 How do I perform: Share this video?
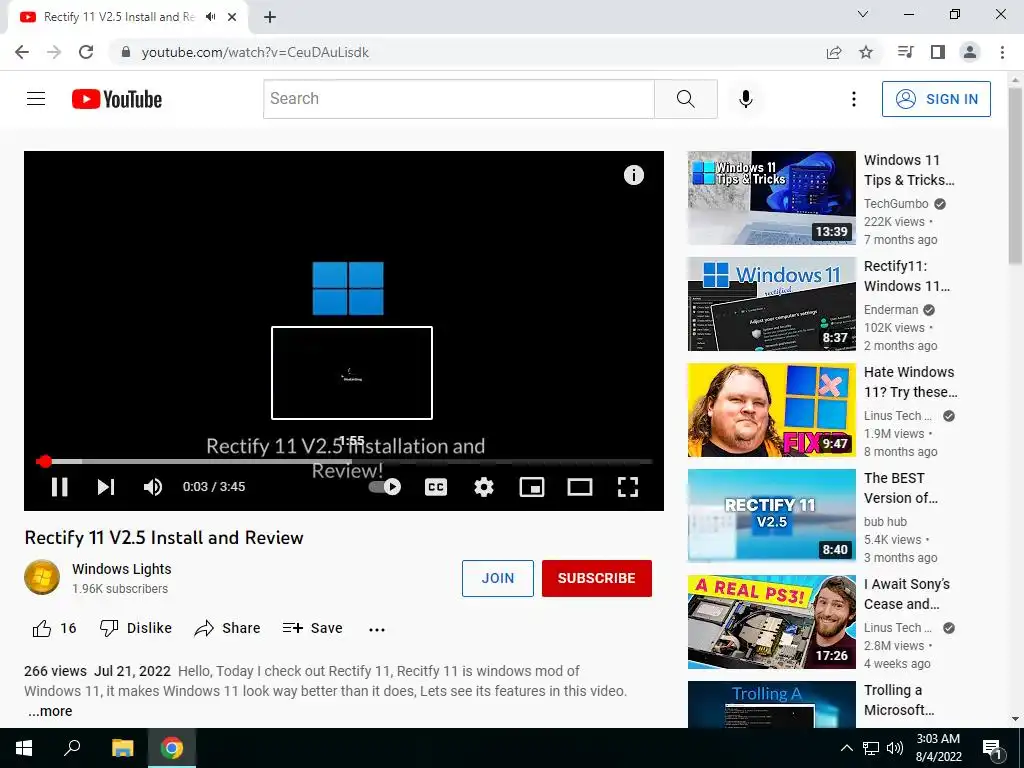(x=227, y=628)
